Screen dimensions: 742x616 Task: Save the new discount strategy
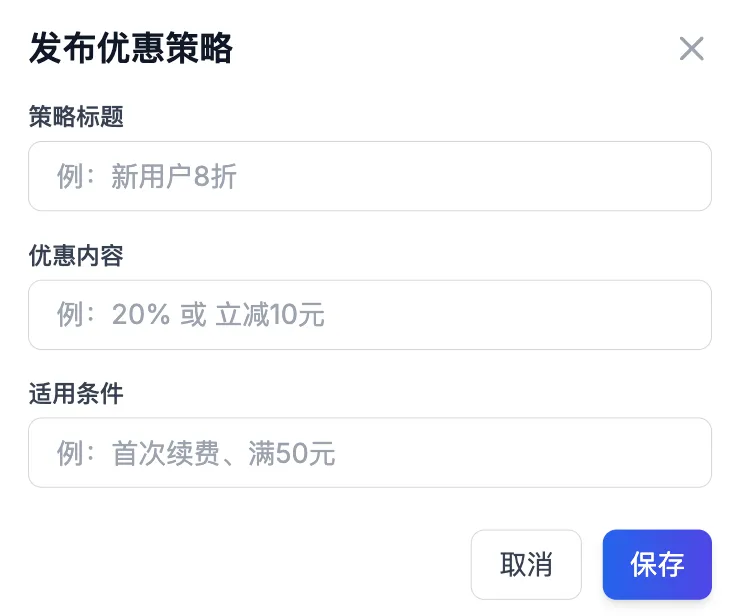(657, 564)
